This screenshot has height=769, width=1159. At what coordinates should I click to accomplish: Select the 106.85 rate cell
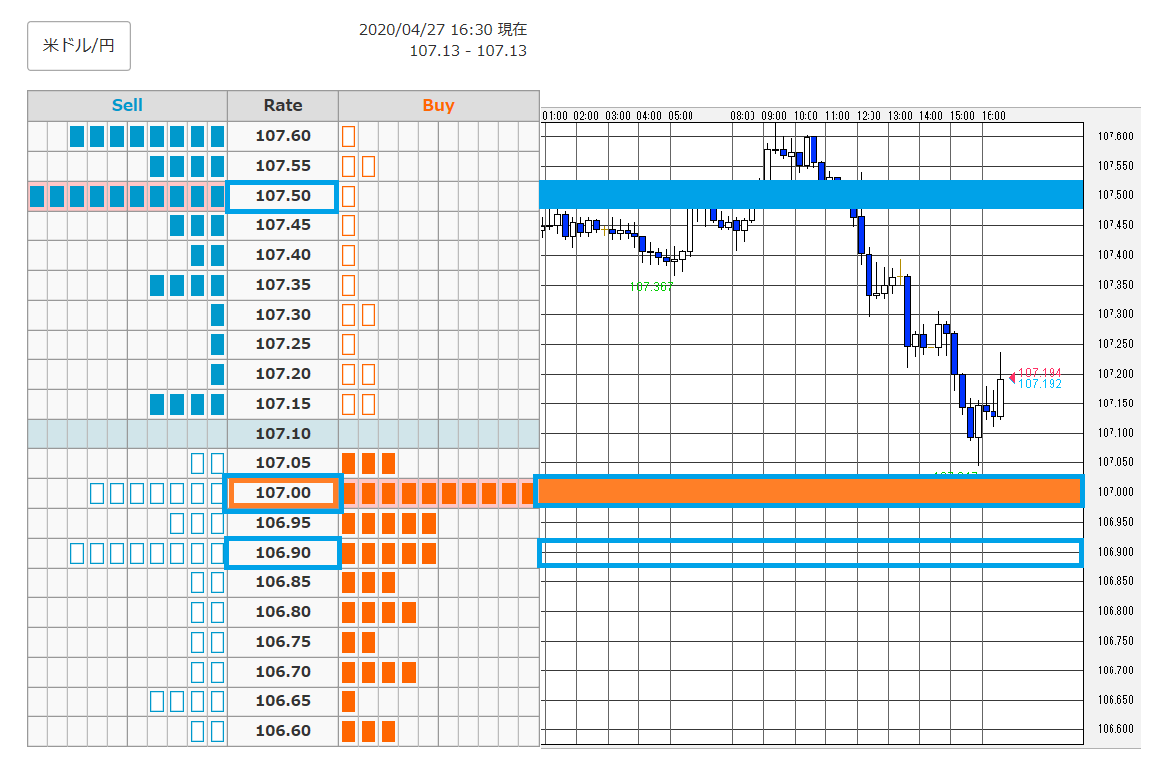pyautogui.click(x=283, y=583)
